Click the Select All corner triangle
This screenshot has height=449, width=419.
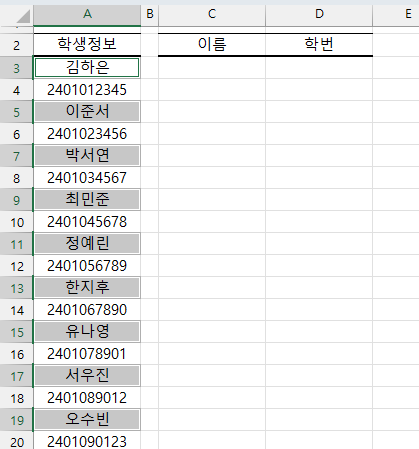click(x=23, y=16)
